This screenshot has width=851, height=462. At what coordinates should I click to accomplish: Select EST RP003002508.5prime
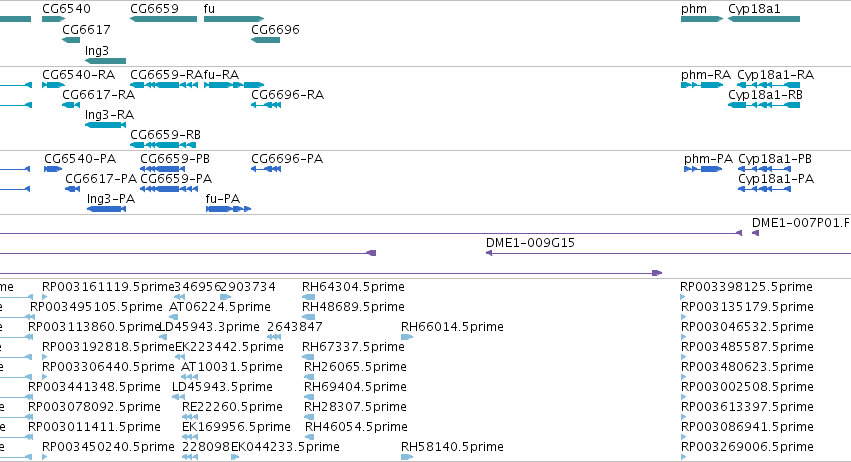pos(747,387)
